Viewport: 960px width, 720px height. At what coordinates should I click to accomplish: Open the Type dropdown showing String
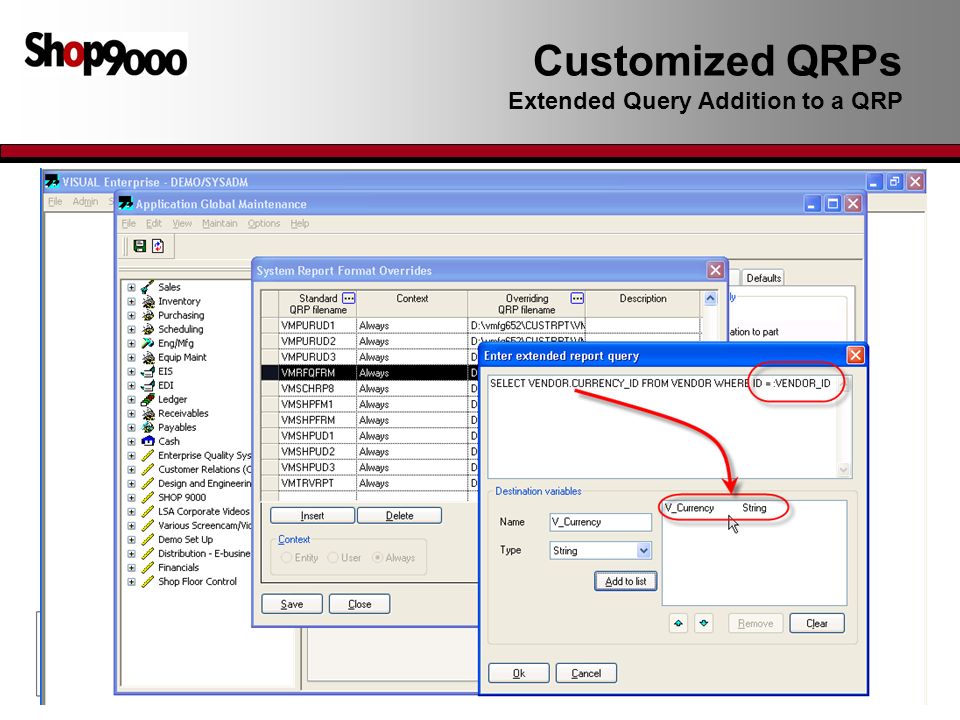click(643, 550)
